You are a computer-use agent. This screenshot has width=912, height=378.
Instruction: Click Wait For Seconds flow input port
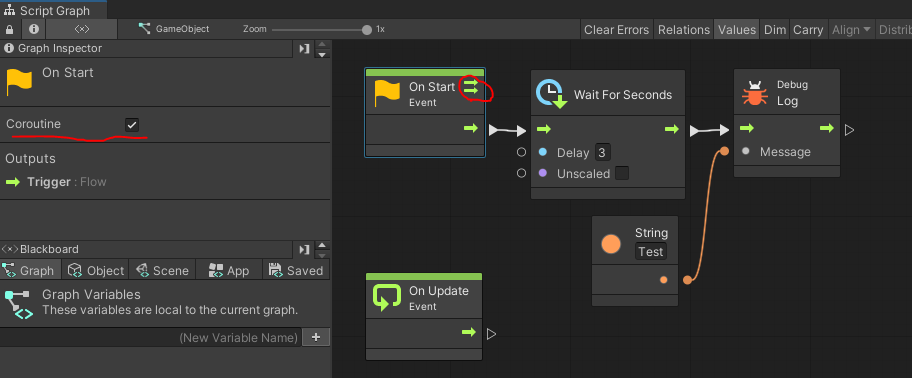coord(543,129)
